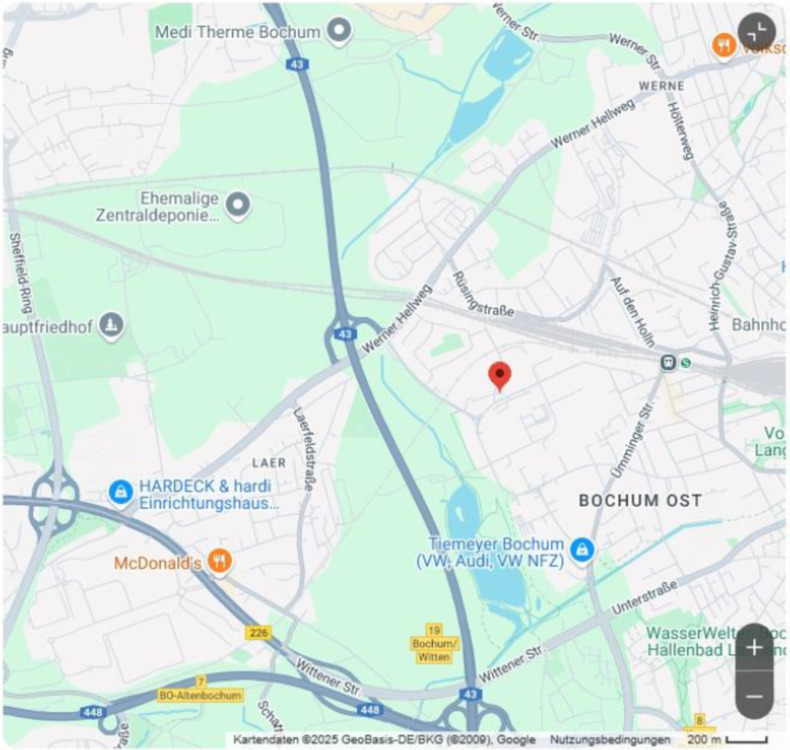Zoom out with the minus button
This screenshot has width=790, height=750.
[x=754, y=696]
